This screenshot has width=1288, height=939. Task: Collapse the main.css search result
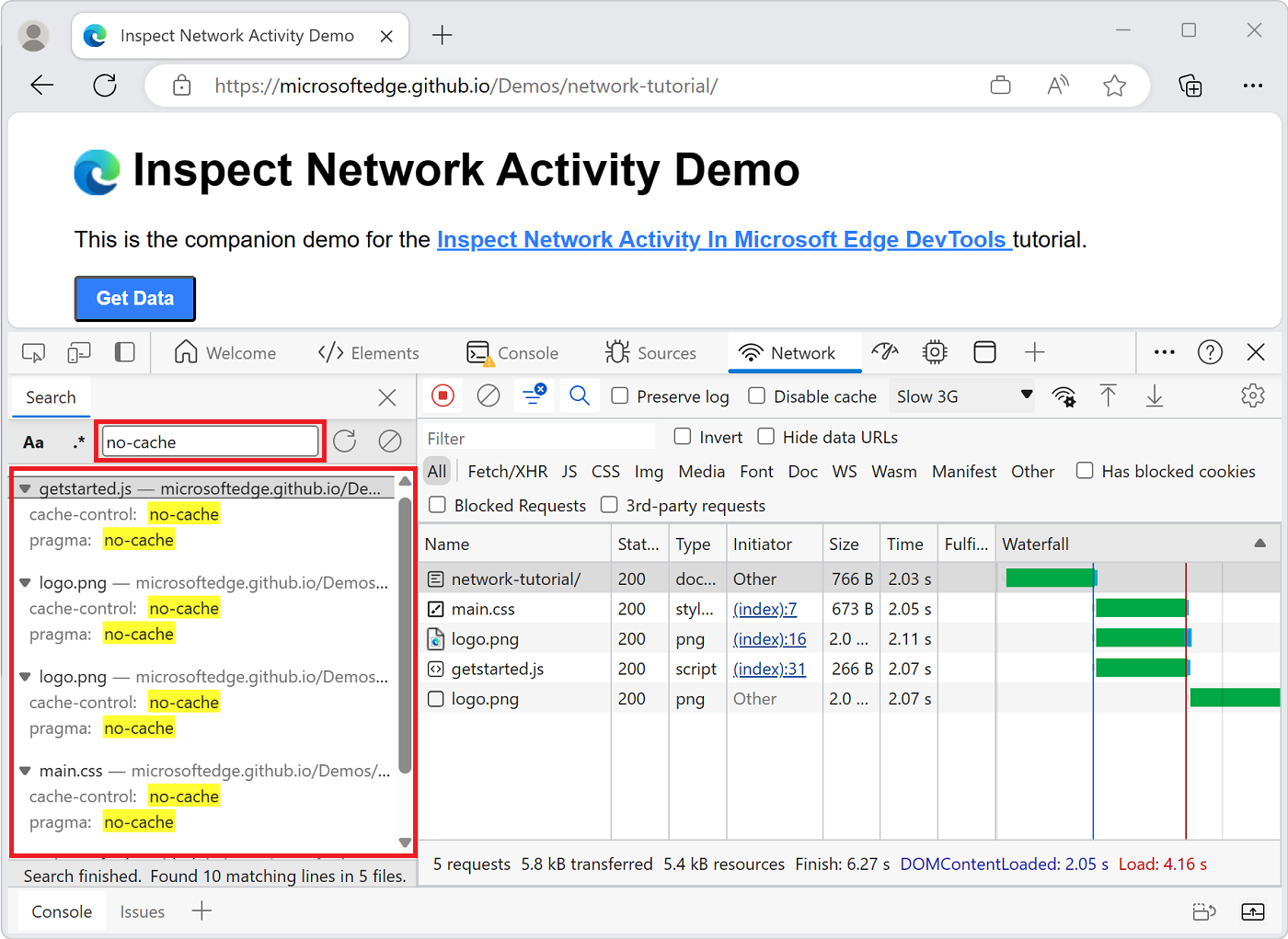(x=24, y=771)
